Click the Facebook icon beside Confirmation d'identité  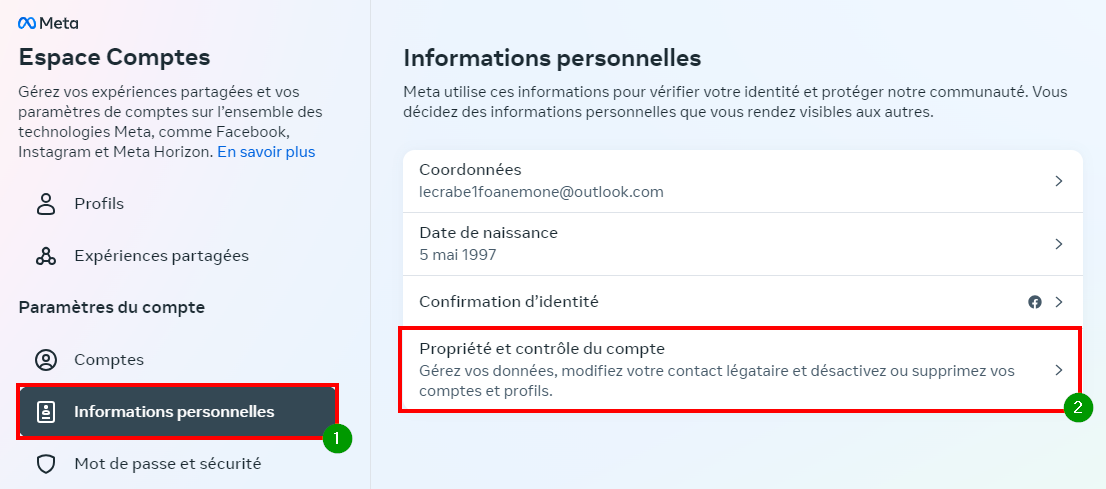tap(1035, 302)
